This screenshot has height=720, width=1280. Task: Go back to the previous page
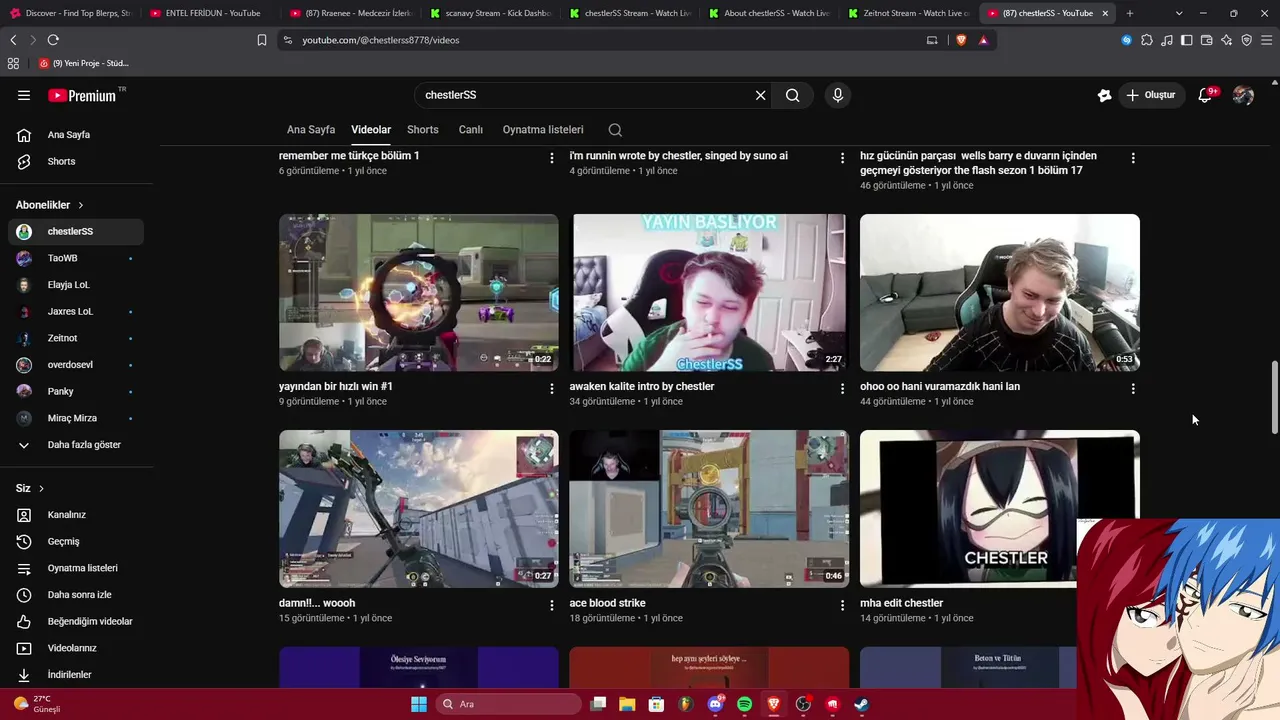point(13,40)
